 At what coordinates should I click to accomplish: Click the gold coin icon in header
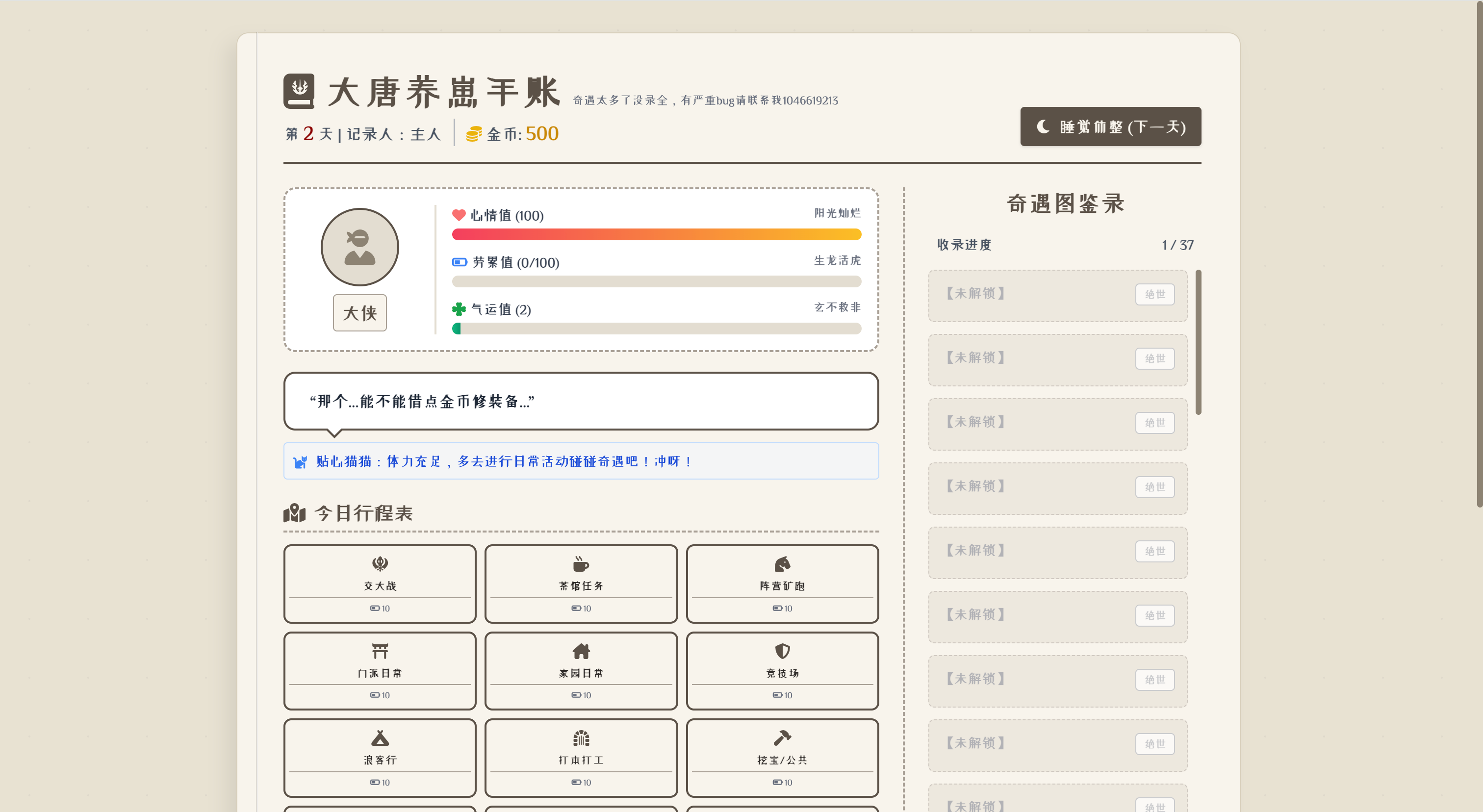coord(473,133)
